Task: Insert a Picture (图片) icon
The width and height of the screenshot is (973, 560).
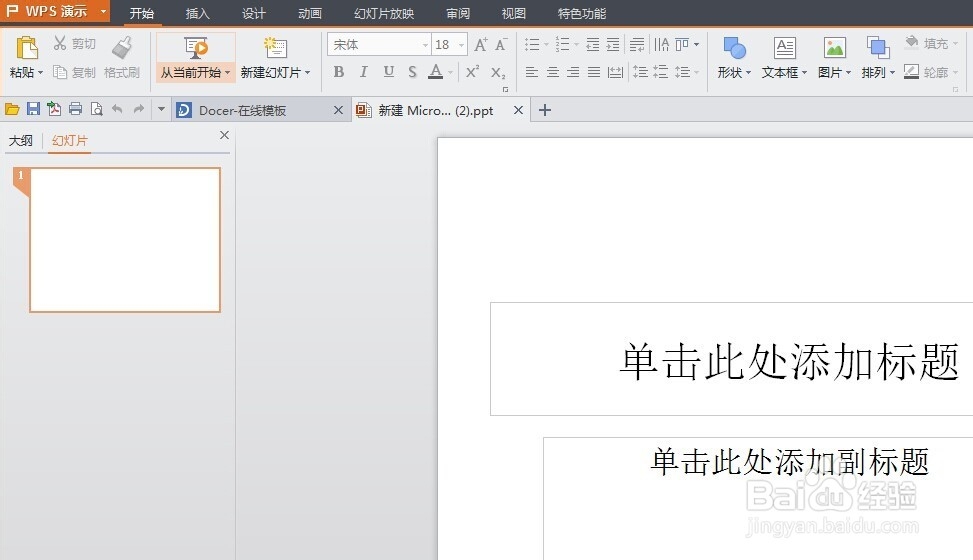Action: tap(835, 48)
